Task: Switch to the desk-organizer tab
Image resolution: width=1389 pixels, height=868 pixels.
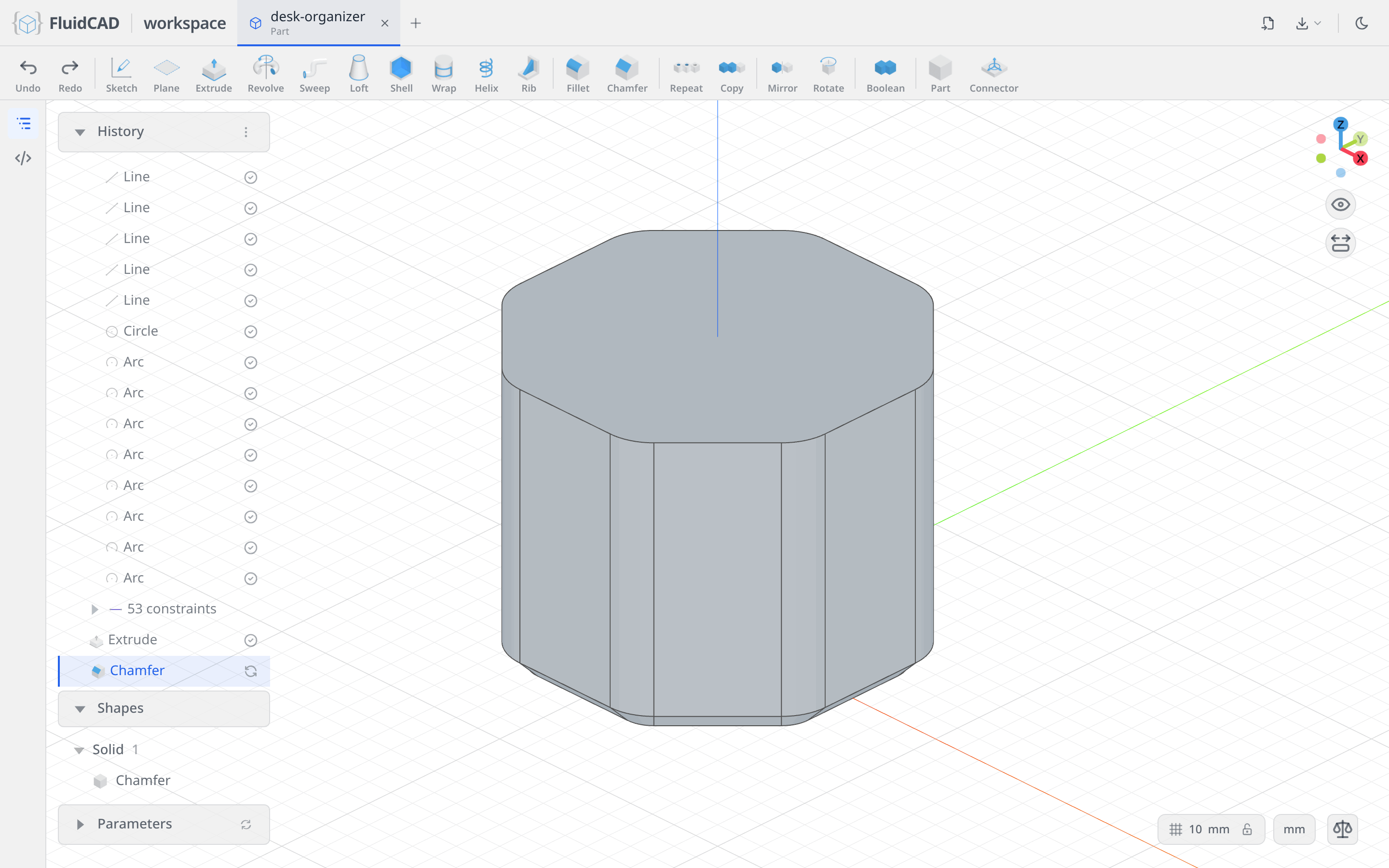Action: tap(318, 23)
